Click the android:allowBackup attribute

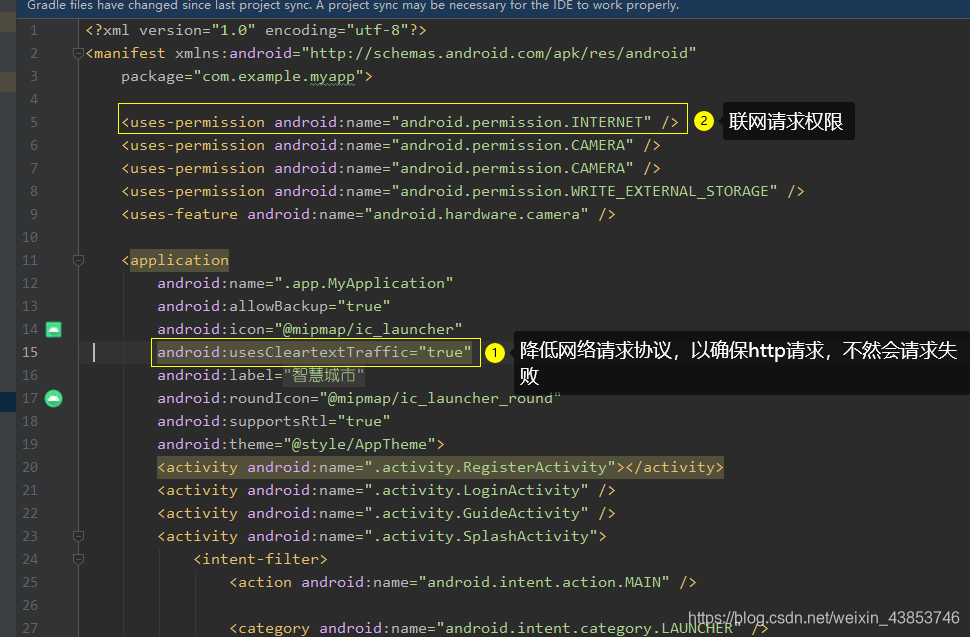pos(273,306)
